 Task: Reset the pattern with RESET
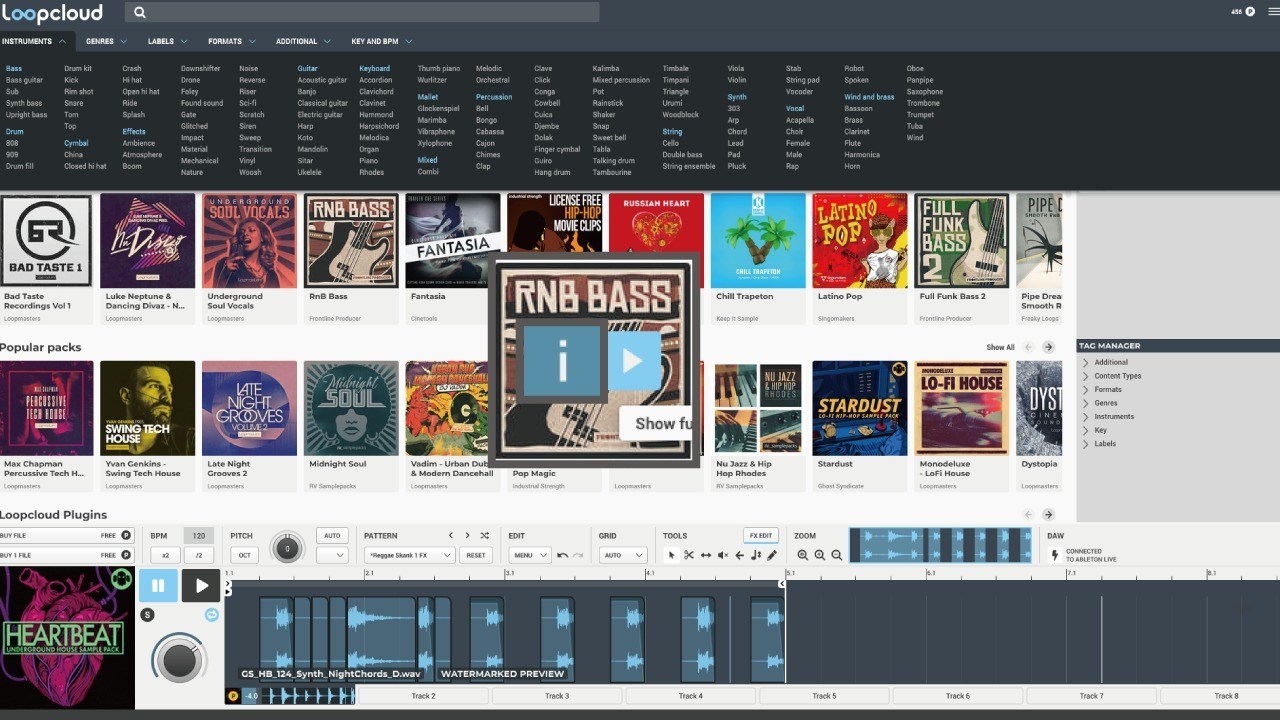click(476, 555)
